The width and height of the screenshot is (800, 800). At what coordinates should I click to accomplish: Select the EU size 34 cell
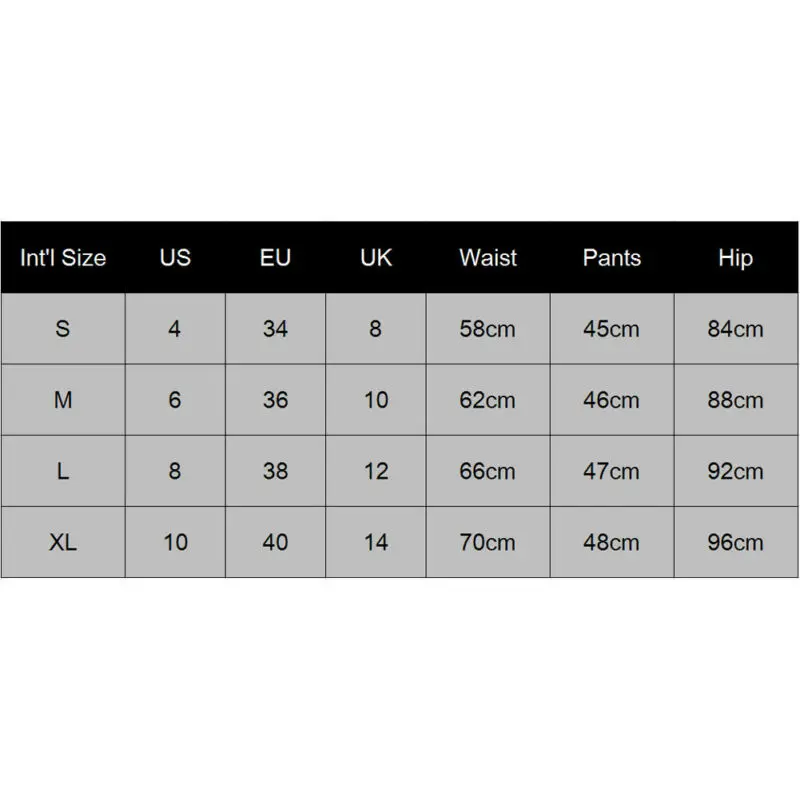point(275,329)
